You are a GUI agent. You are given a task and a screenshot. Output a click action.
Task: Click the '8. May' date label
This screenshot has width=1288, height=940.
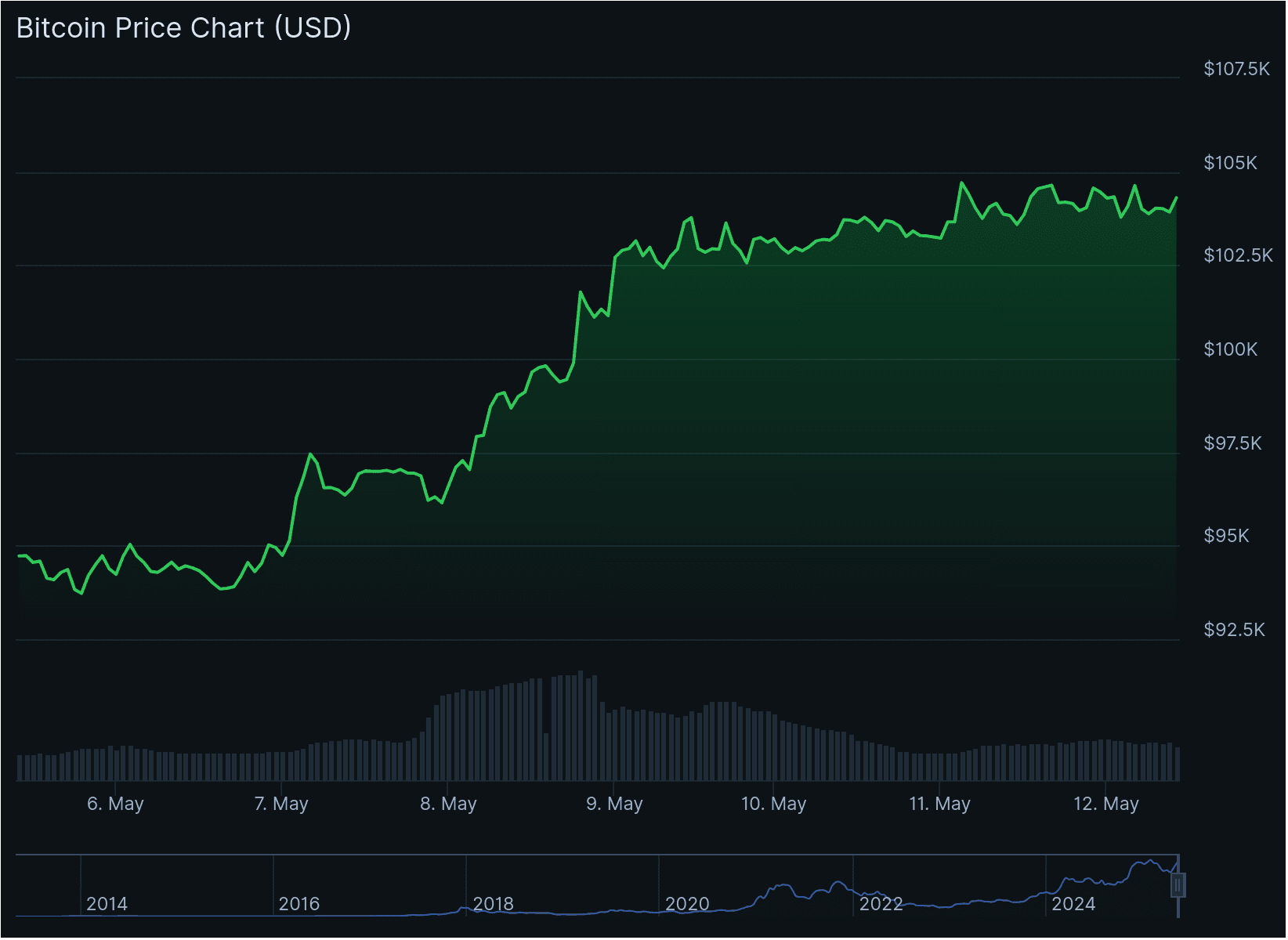point(448,804)
